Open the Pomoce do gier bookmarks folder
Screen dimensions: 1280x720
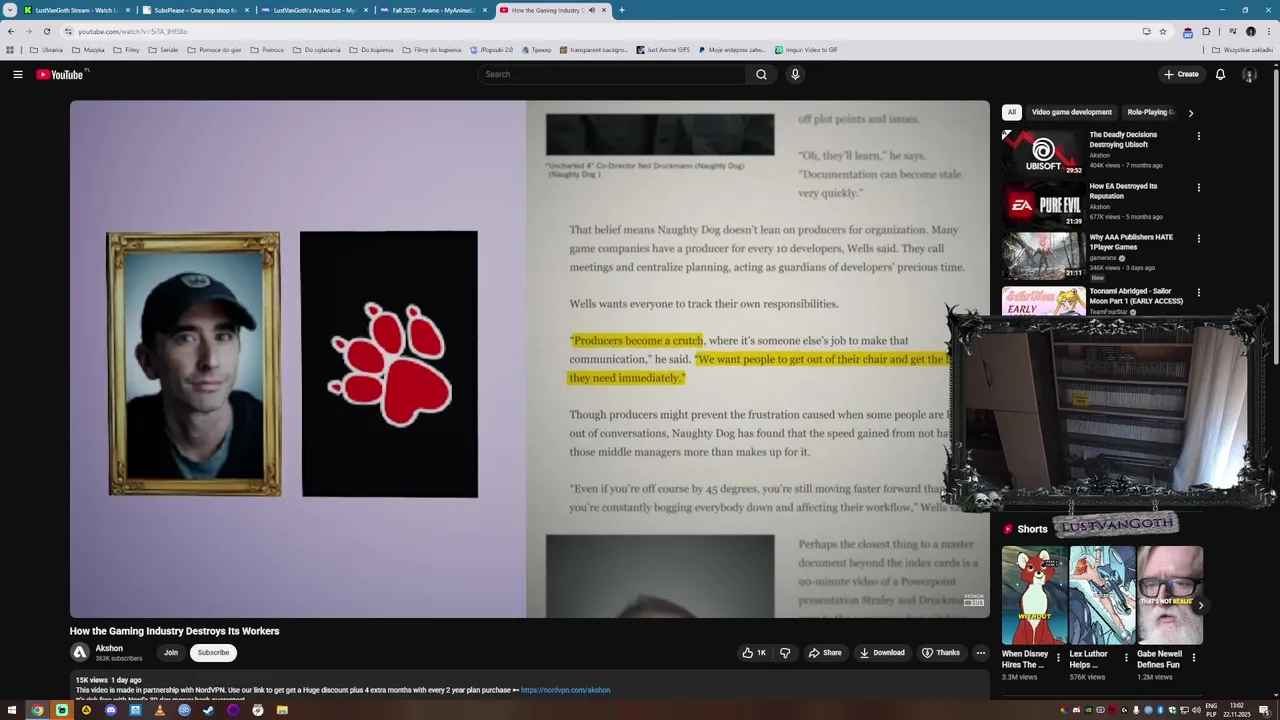click(213, 49)
